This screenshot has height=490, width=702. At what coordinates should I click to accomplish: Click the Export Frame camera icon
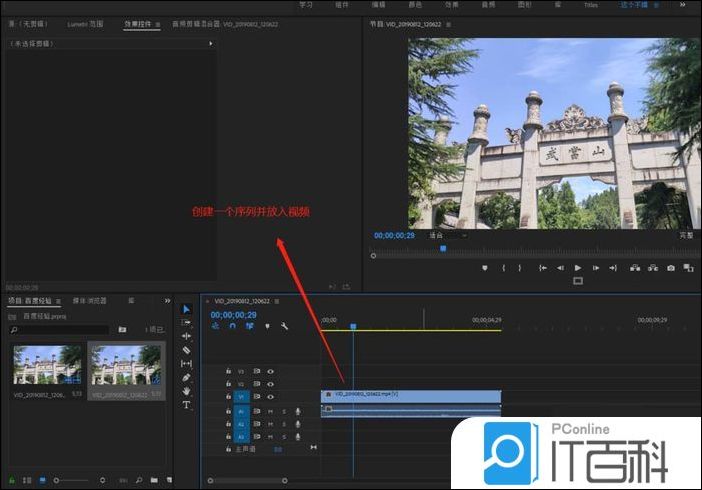(x=670, y=268)
